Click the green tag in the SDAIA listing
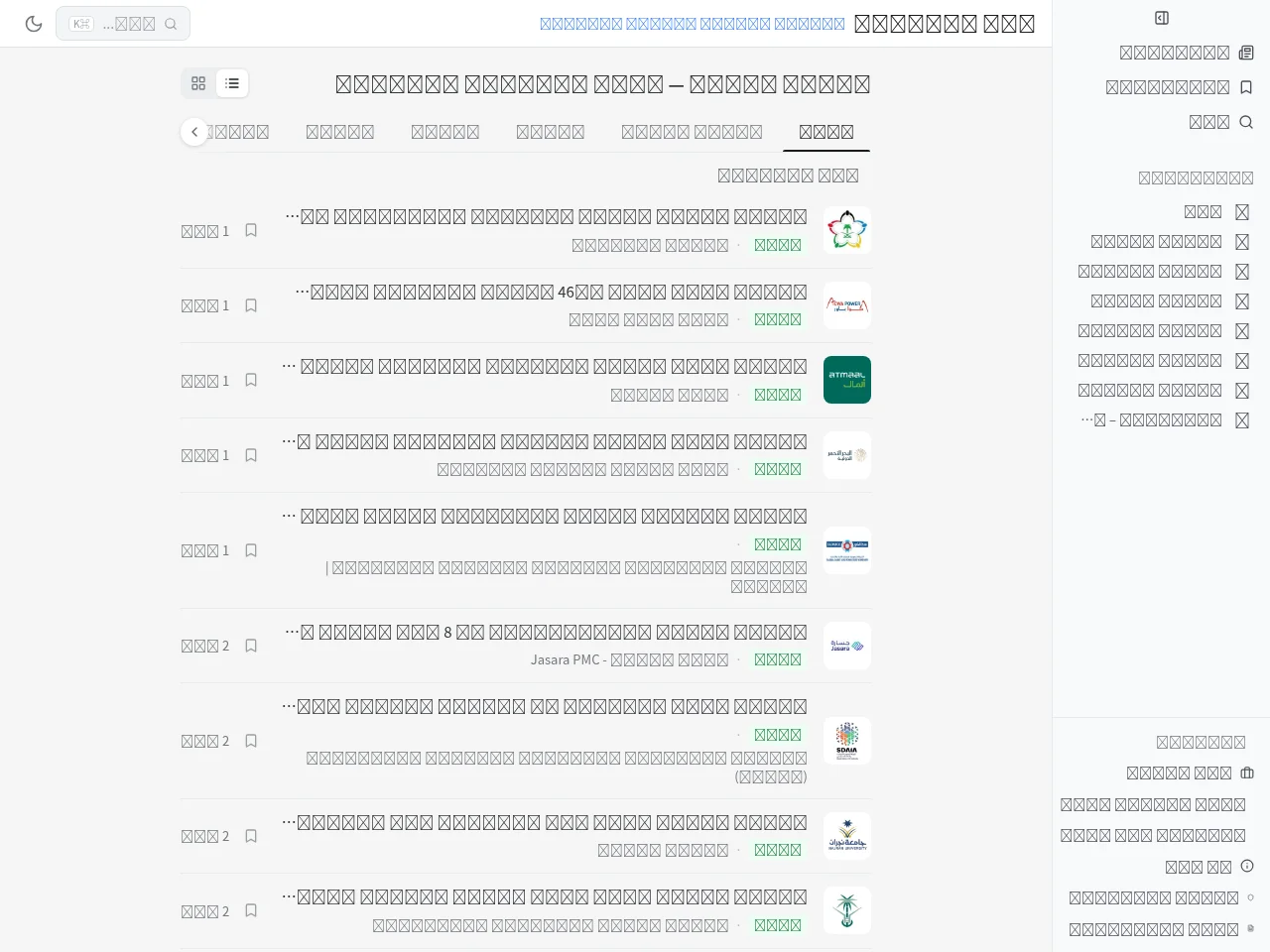This screenshot has height=952, width=1270. click(778, 735)
